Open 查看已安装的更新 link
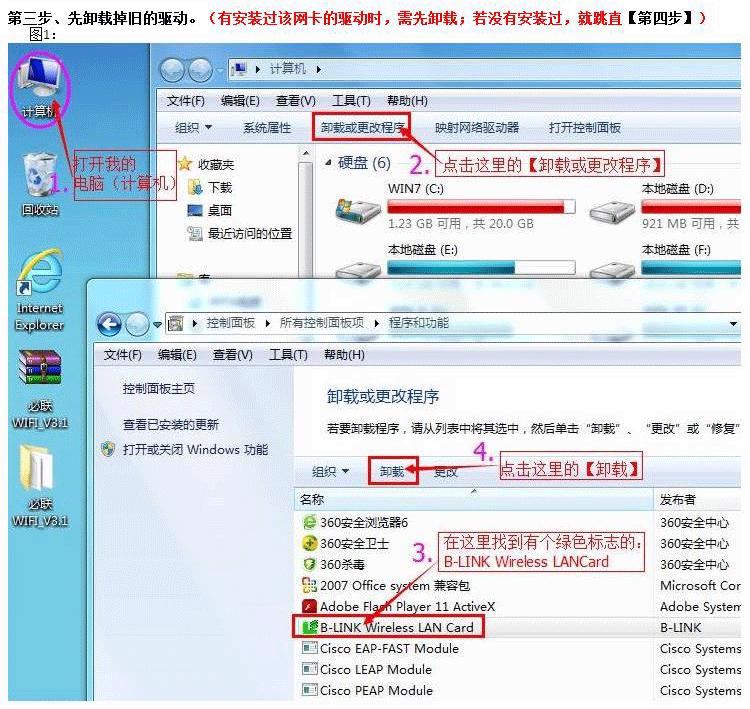This screenshot has width=750, height=709. coord(171,424)
